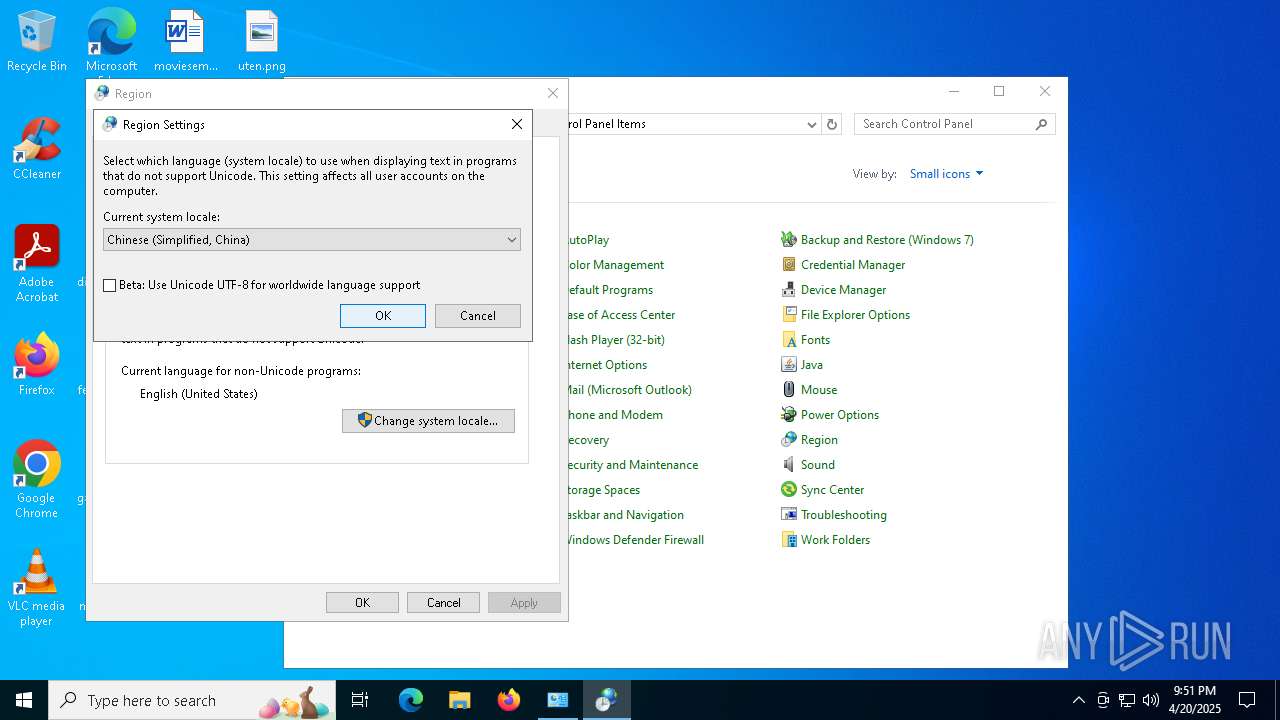
Task: Click Cancel in Region Settings dialog
Action: point(478,316)
